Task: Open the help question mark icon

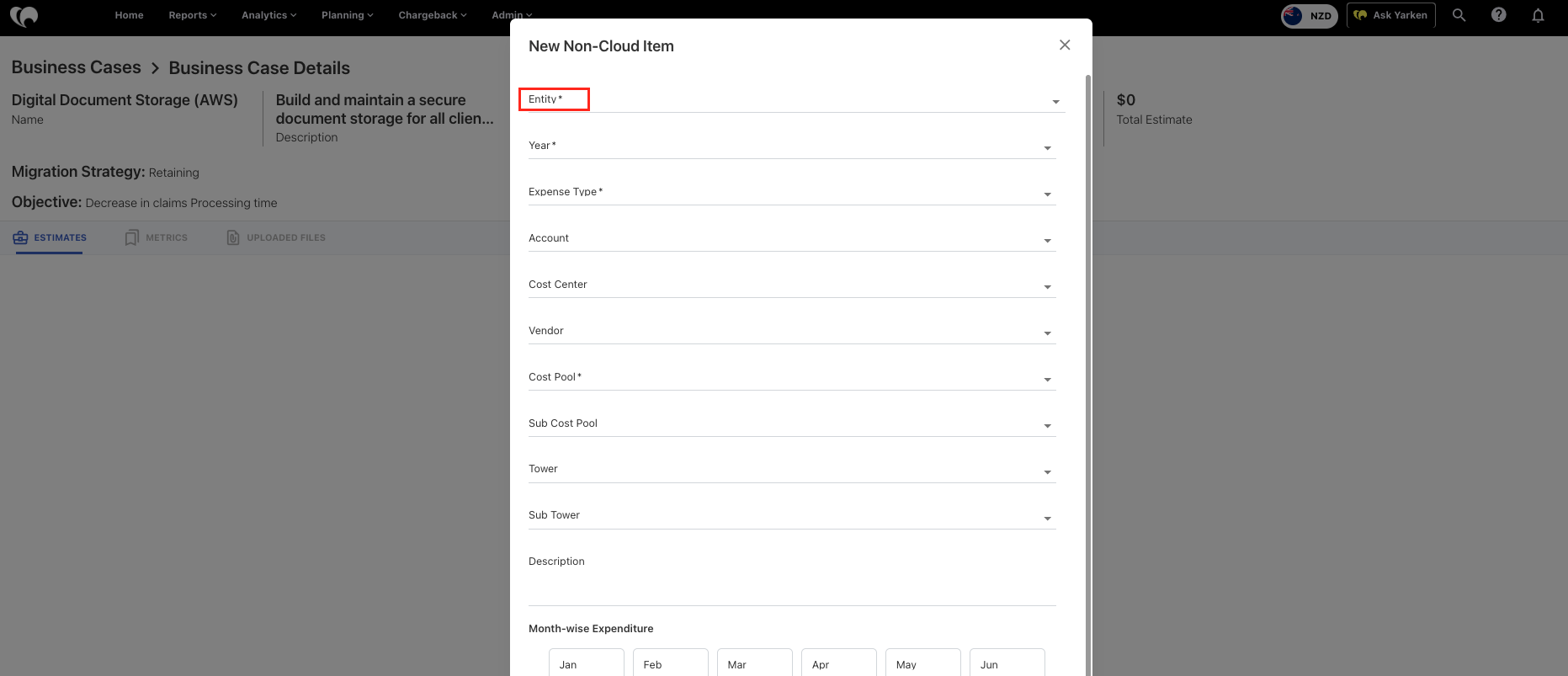Action: [1498, 15]
